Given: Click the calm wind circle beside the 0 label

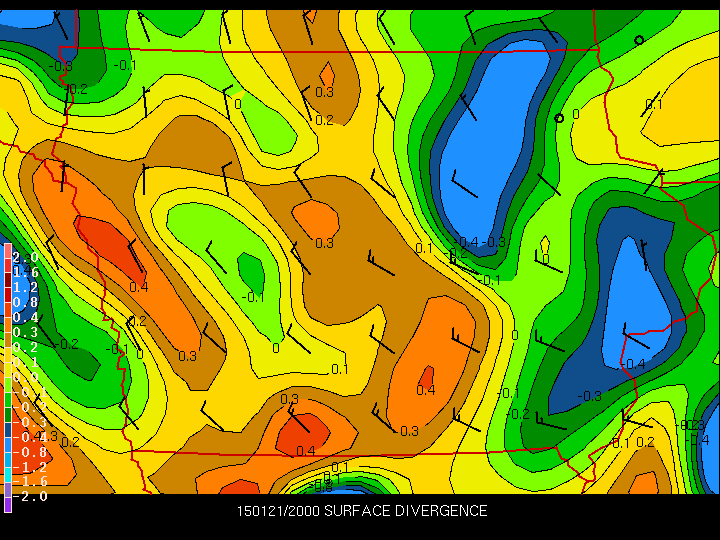Looking at the screenshot, I should click(x=559, y=118).
